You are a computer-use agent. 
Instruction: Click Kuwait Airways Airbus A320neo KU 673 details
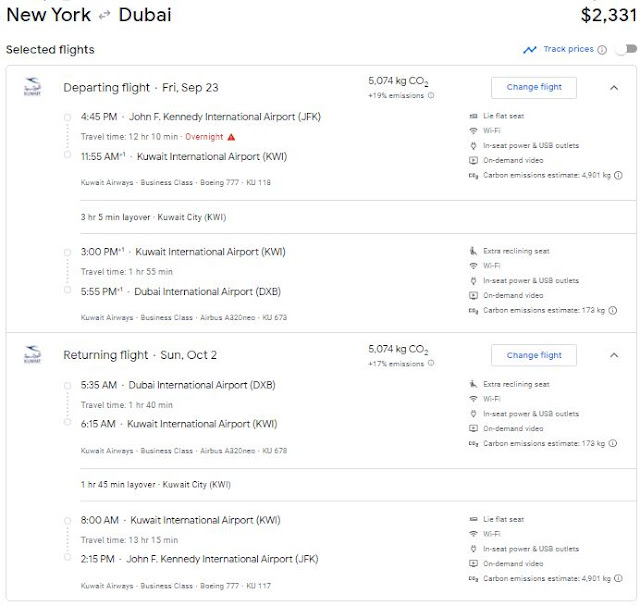184,318
